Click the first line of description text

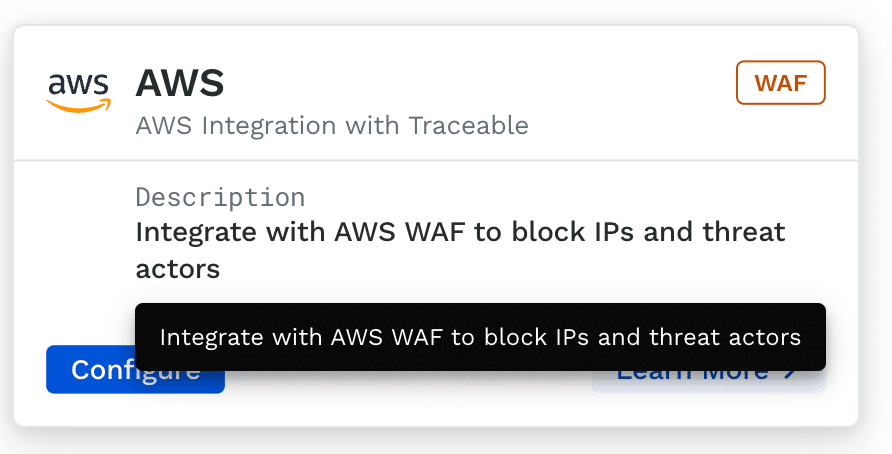click(460, 232)
